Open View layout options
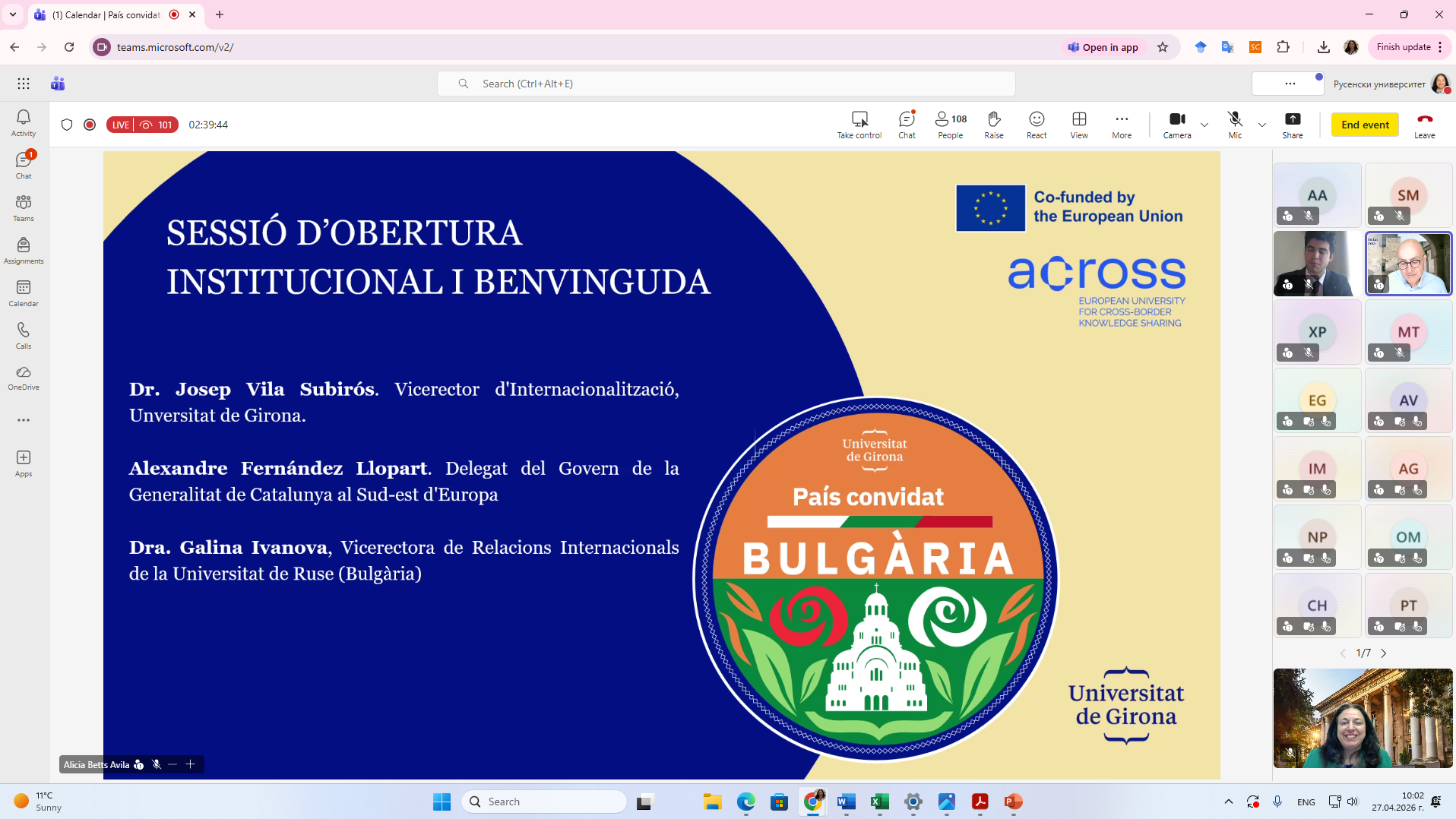The height and width of the screenshot is (819, 1456). coord(1079,125)
